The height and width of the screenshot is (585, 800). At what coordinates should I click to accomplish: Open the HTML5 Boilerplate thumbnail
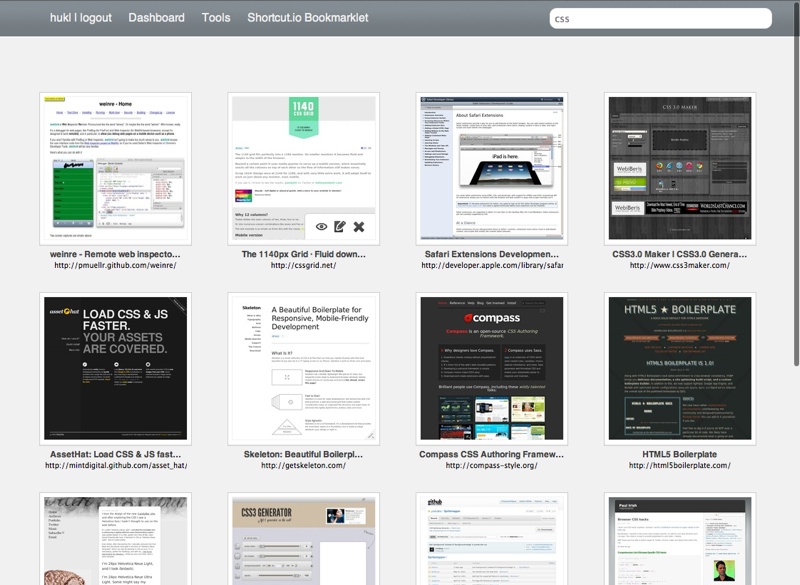click(680, 369)
